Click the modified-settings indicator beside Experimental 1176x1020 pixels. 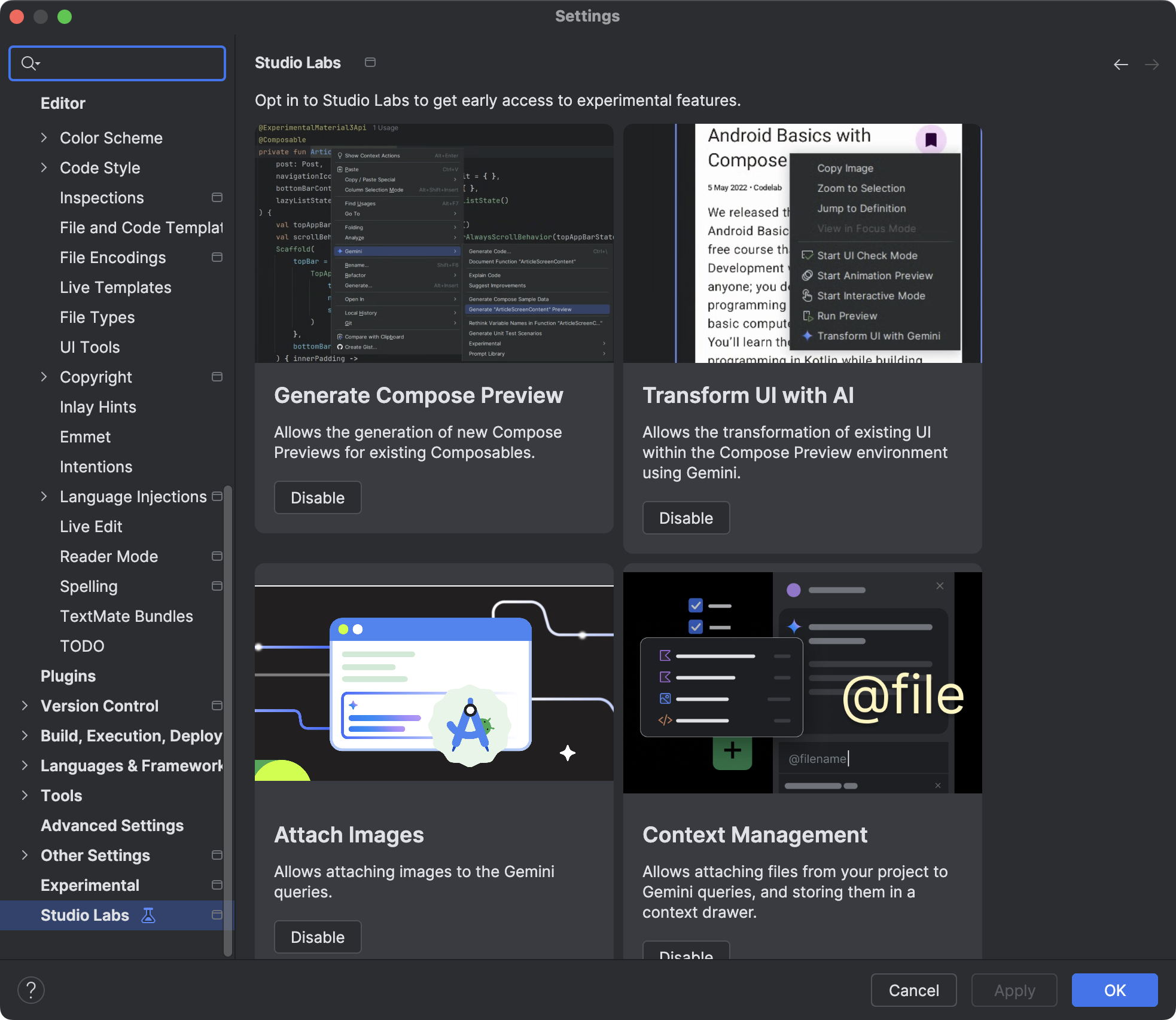coord(217,885)
